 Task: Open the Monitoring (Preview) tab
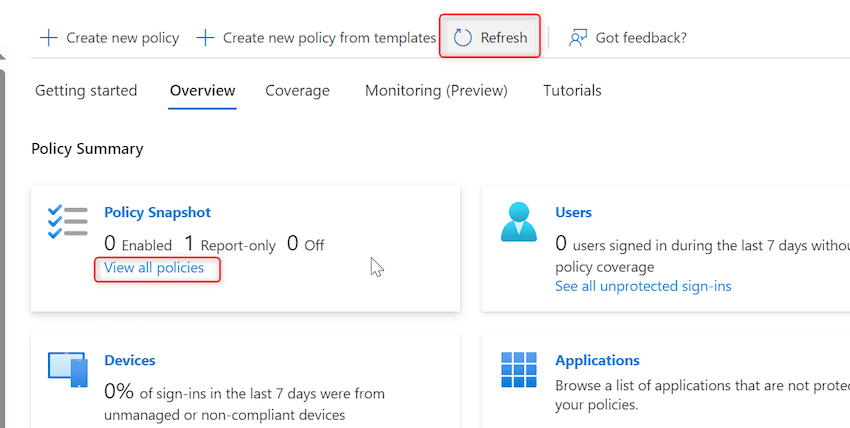pyautogui.click(x=436, y=90)
